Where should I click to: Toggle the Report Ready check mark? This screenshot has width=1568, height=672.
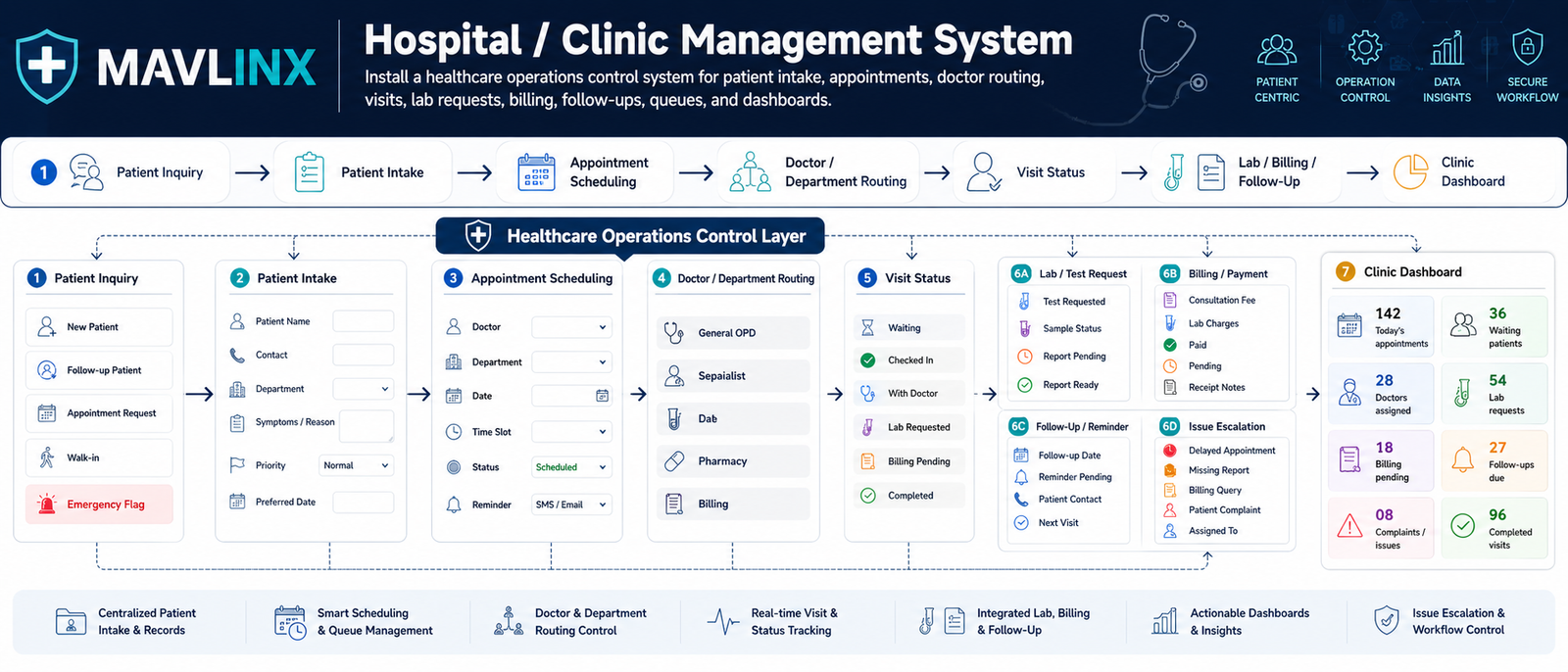1024,385
